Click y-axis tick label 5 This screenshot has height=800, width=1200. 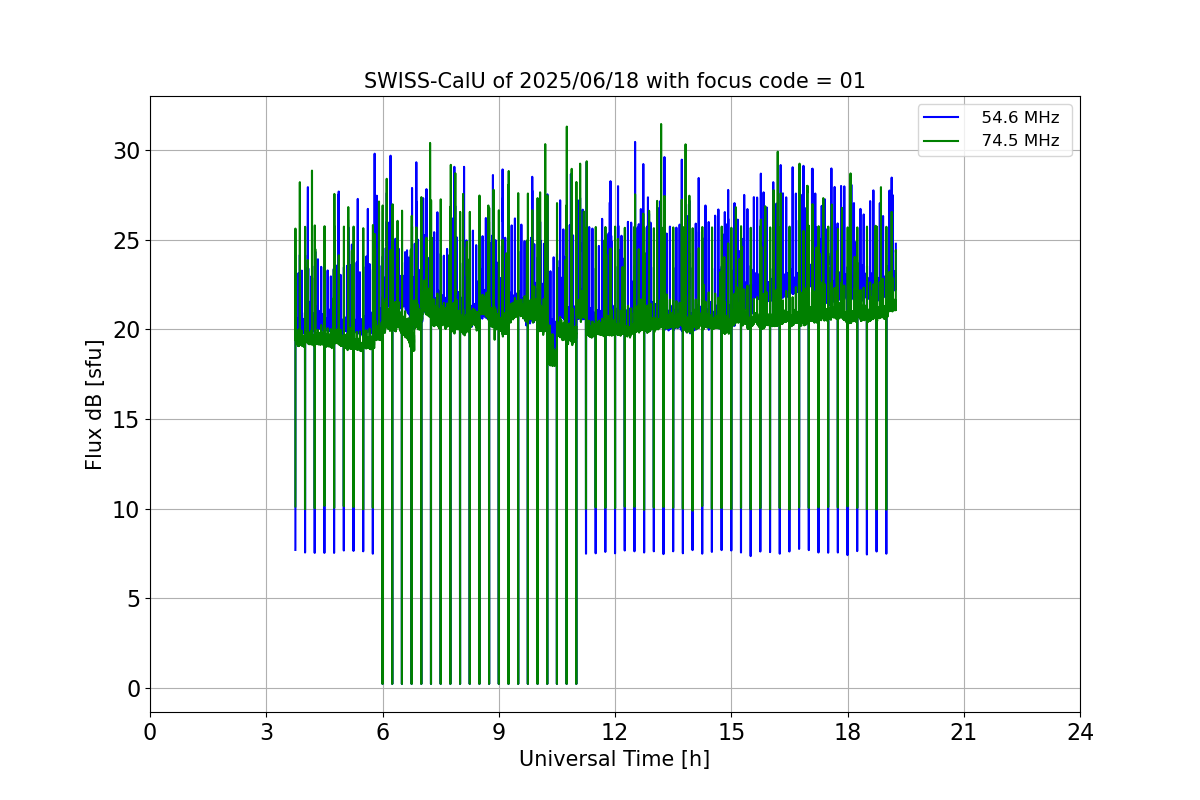coord(133,599)
